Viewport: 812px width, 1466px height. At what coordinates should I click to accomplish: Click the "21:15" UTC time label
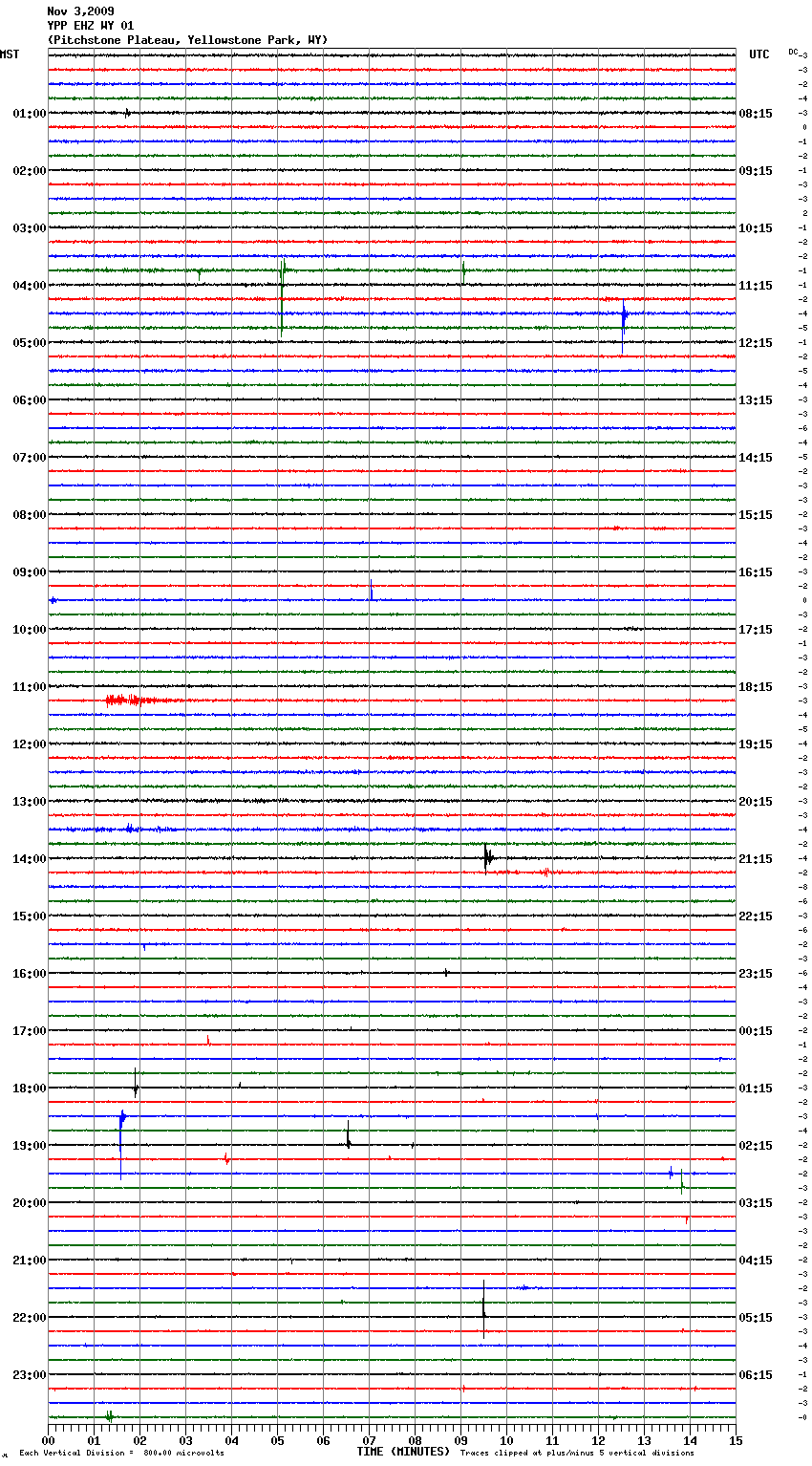pyautogui.click(x=756, y=859)
